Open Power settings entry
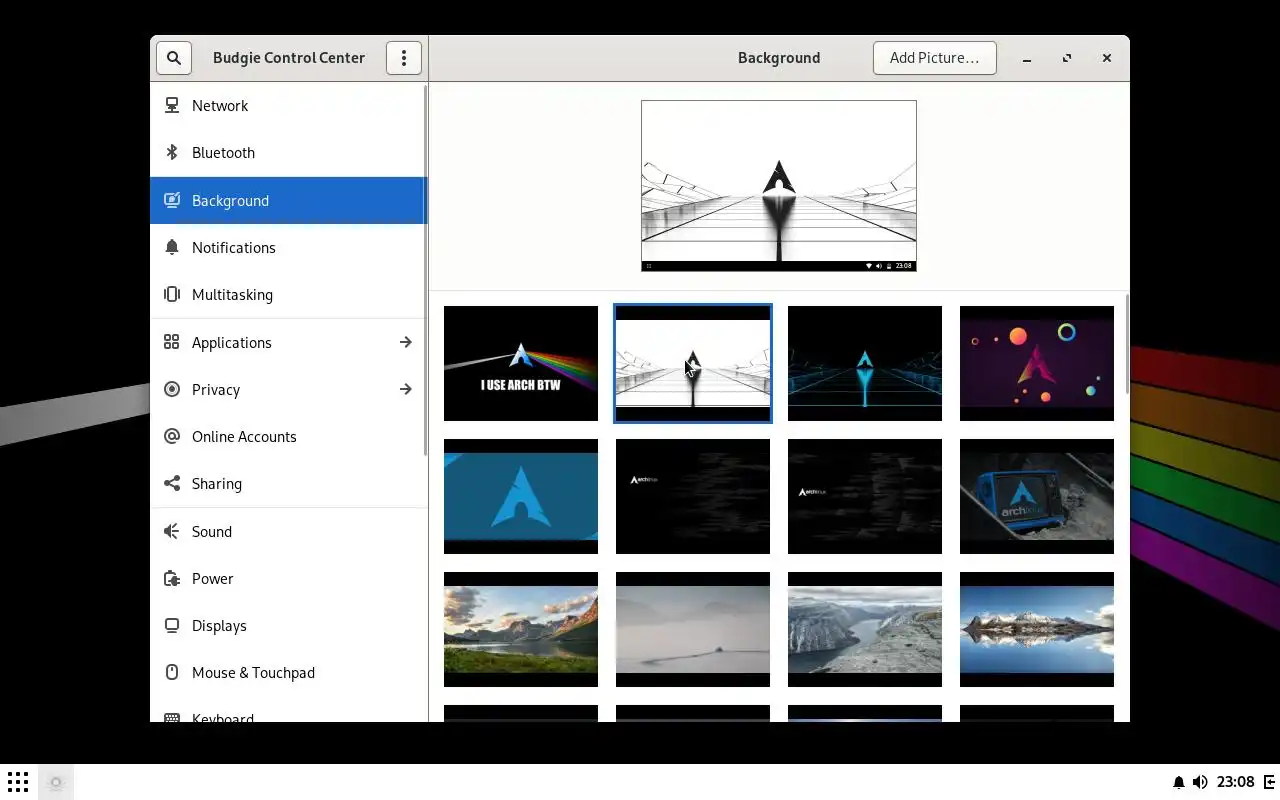The height and width of the screenshot is (800, 1280). (x=289, y=578)
